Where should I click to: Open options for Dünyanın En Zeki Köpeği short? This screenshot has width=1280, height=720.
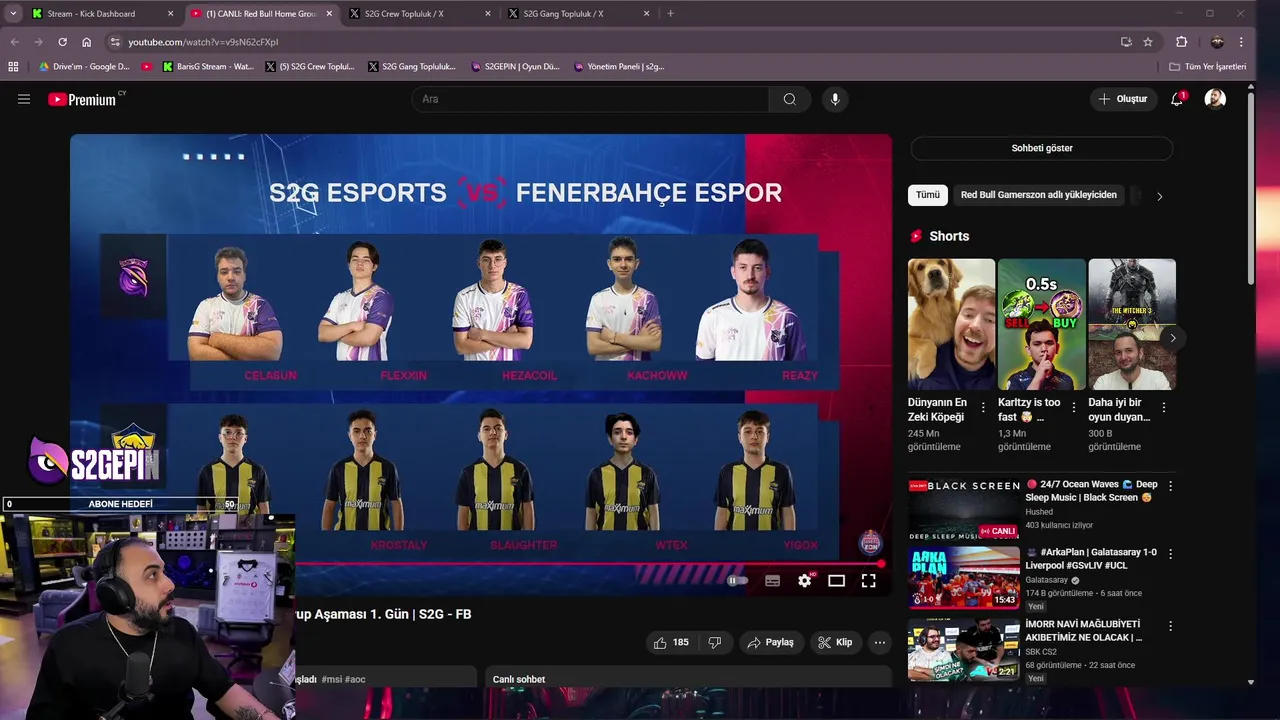[983, 408]
